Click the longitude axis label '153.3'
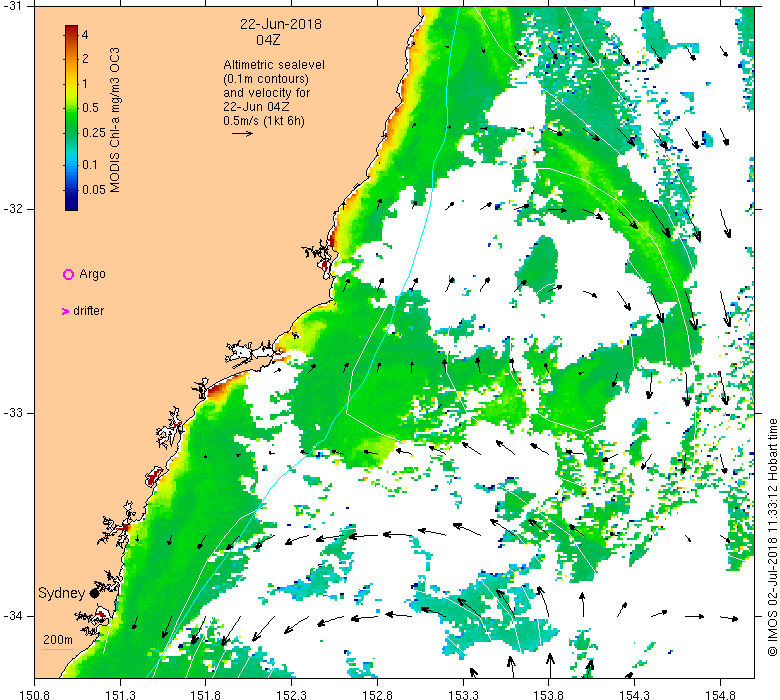Viewport: 780px width, 700px height. [464, 694]
